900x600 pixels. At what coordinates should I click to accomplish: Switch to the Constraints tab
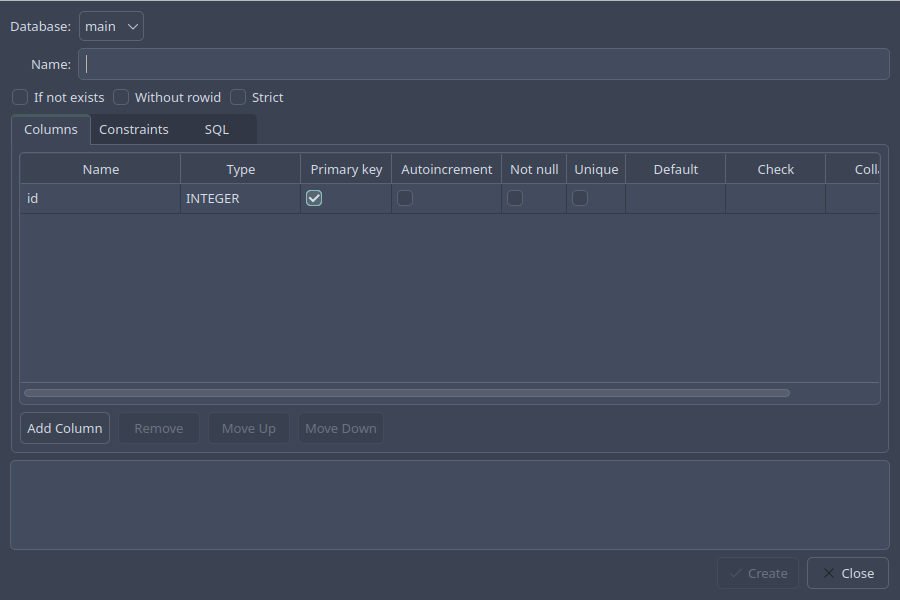[x=134, y=129]
